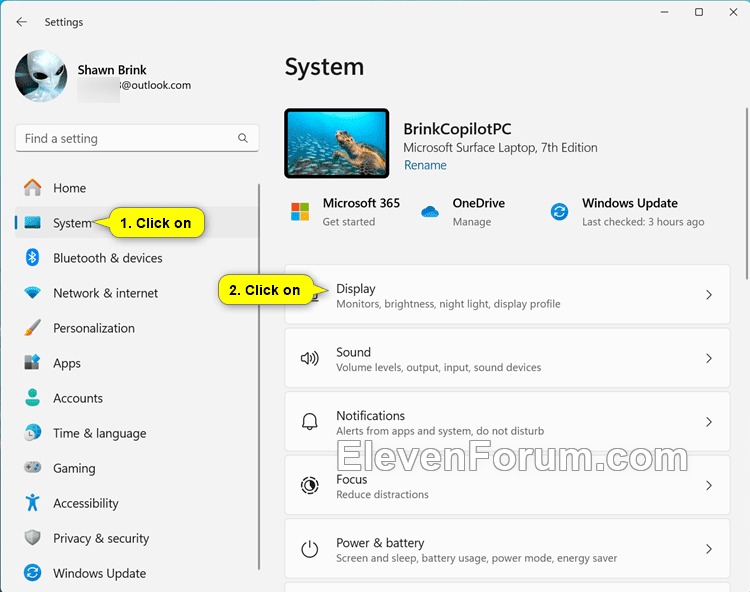
Task: Open Bluetooth & devices icon
Action: pyautogui.click(x=33, y=257)
